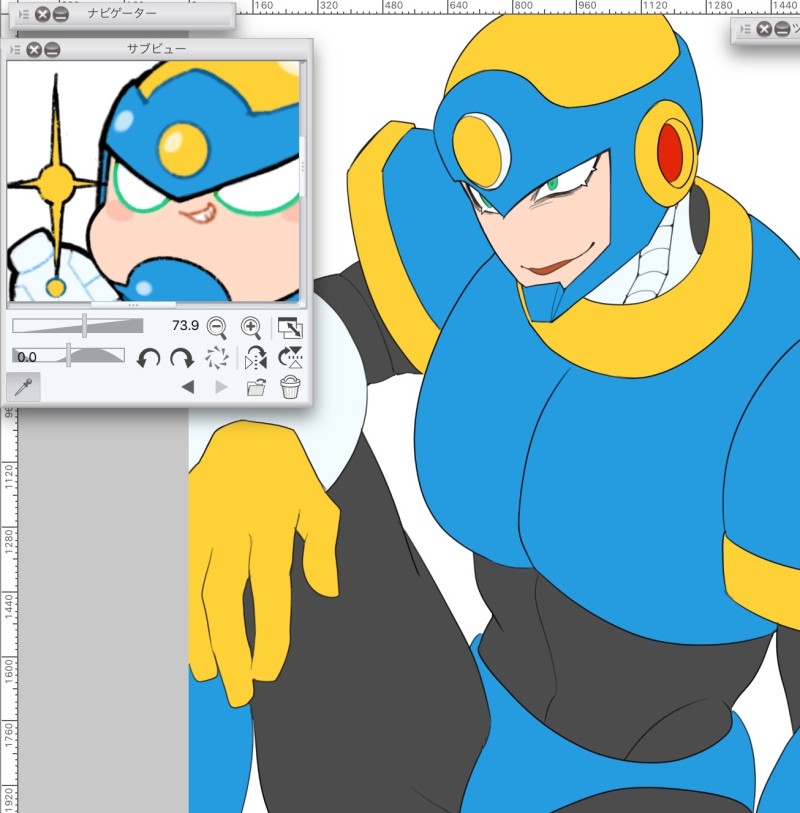Click the Sub View zoom slider handle

[x=85, y=326]
